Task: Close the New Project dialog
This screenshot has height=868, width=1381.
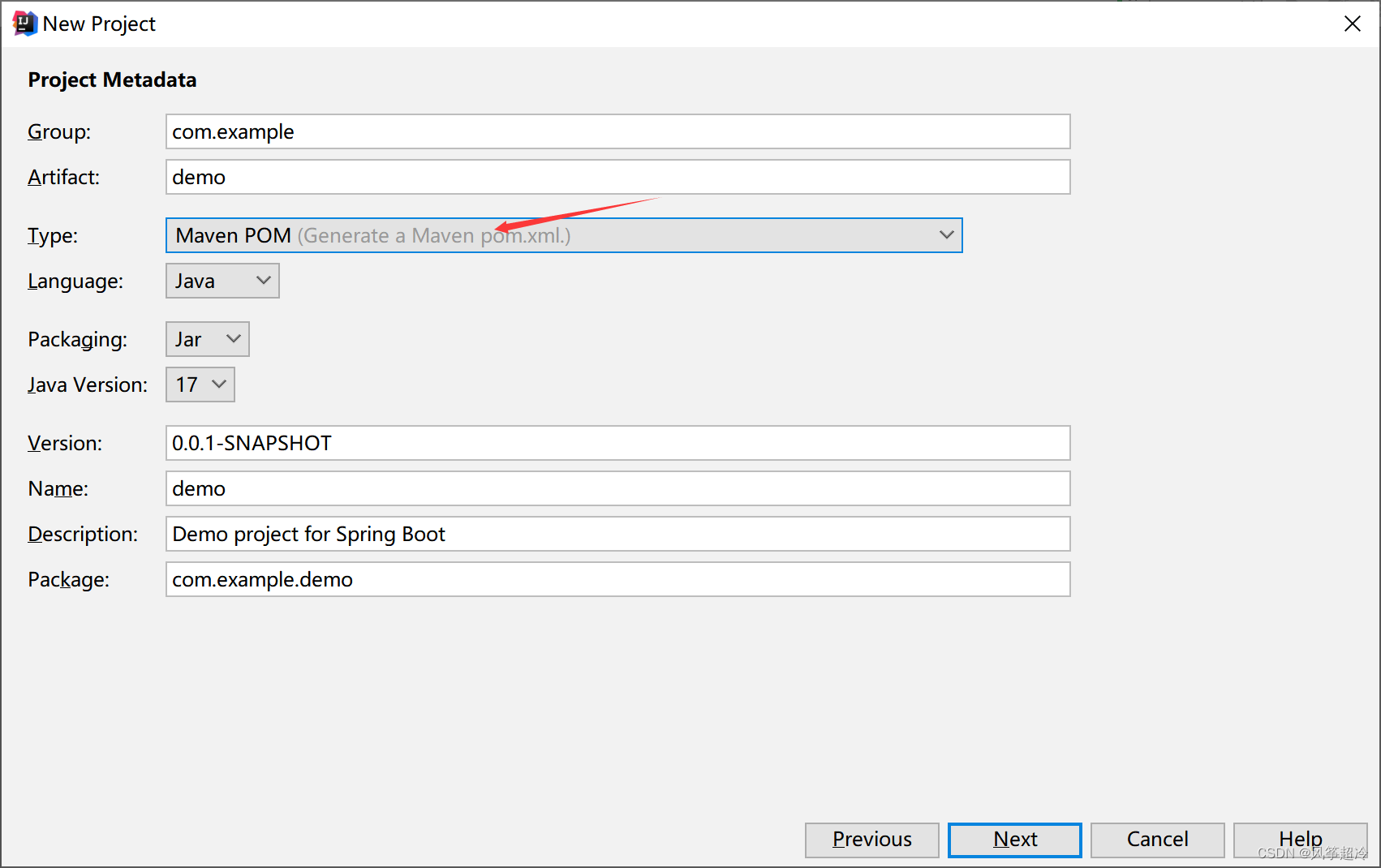Action: coord(1352,24)
